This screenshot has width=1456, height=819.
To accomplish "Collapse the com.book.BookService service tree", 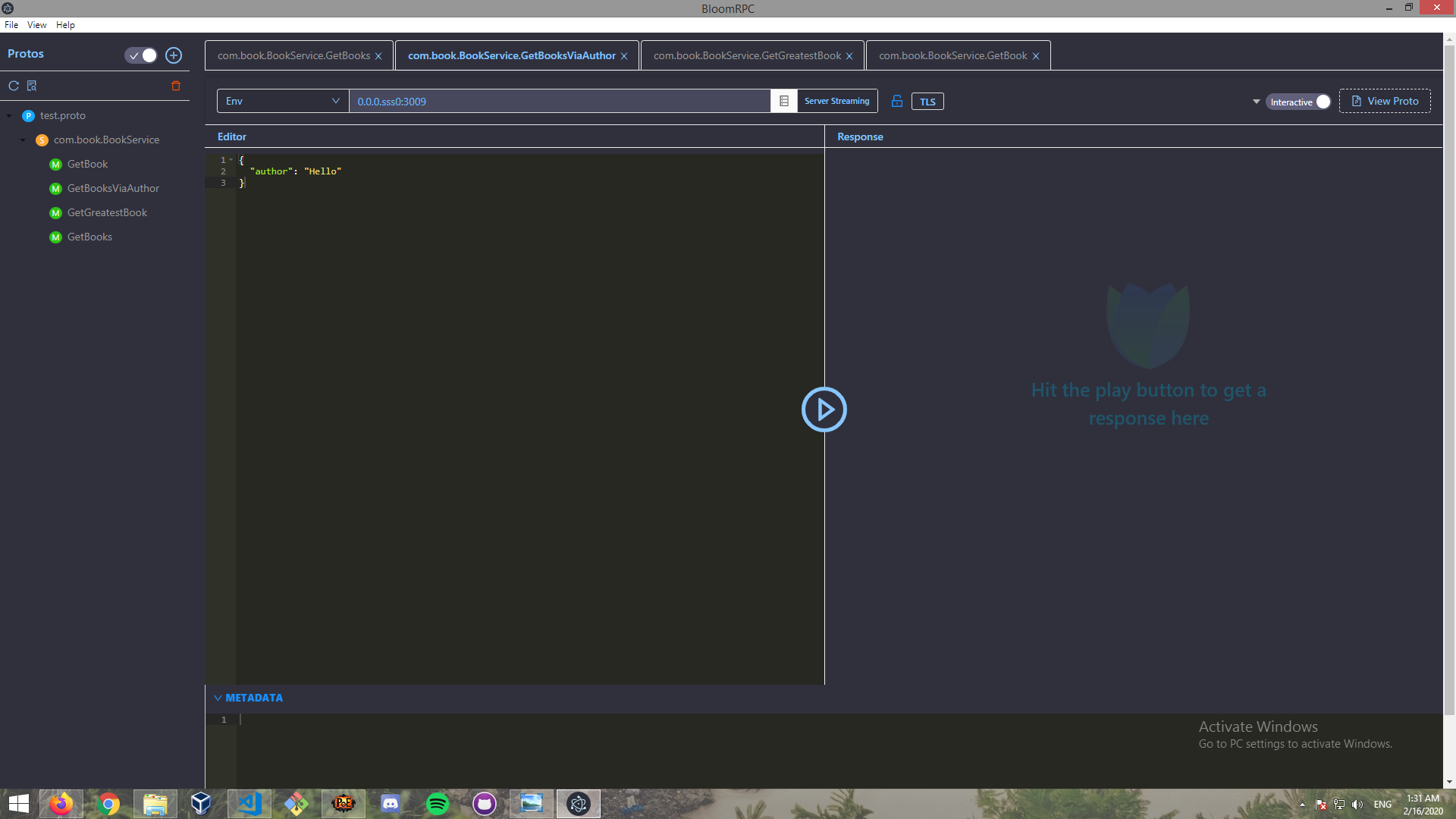I will [22, 140].
